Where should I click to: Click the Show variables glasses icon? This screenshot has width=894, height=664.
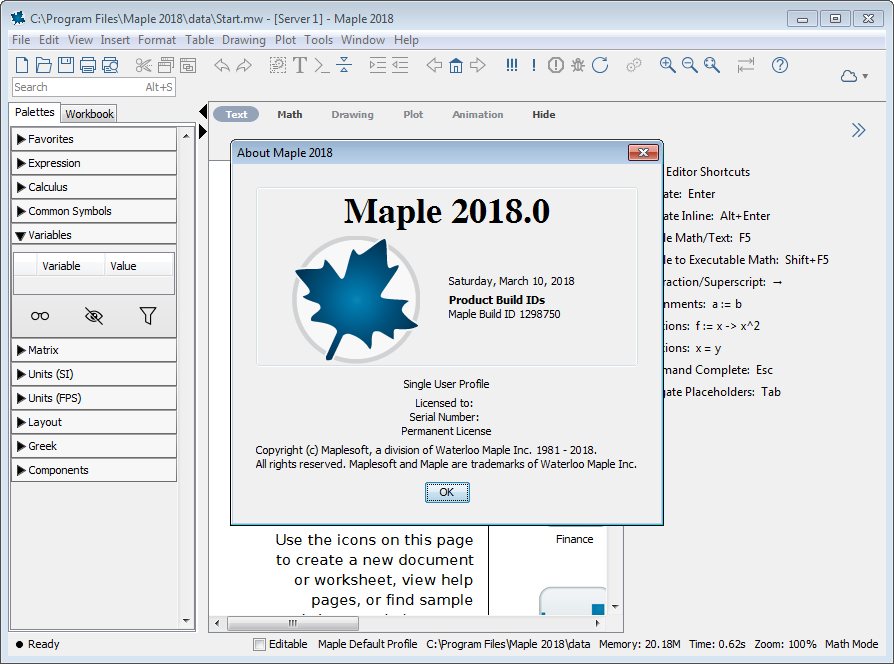point(40,316)
